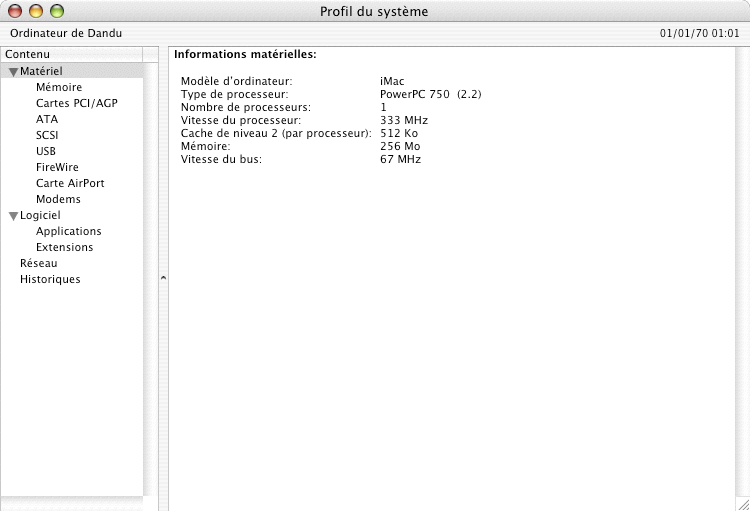
Task: Show Modems information
Action: 58,199
